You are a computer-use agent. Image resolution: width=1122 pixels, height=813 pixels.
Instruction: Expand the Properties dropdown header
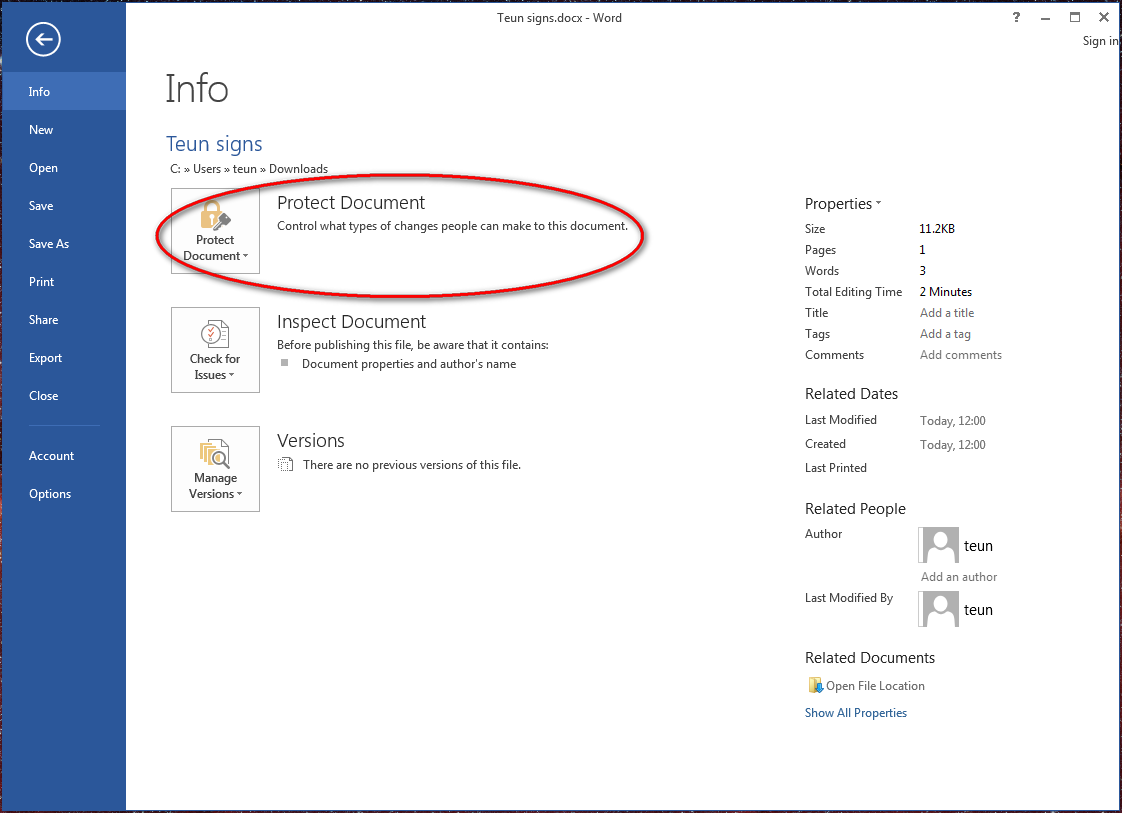click(843, 204)
